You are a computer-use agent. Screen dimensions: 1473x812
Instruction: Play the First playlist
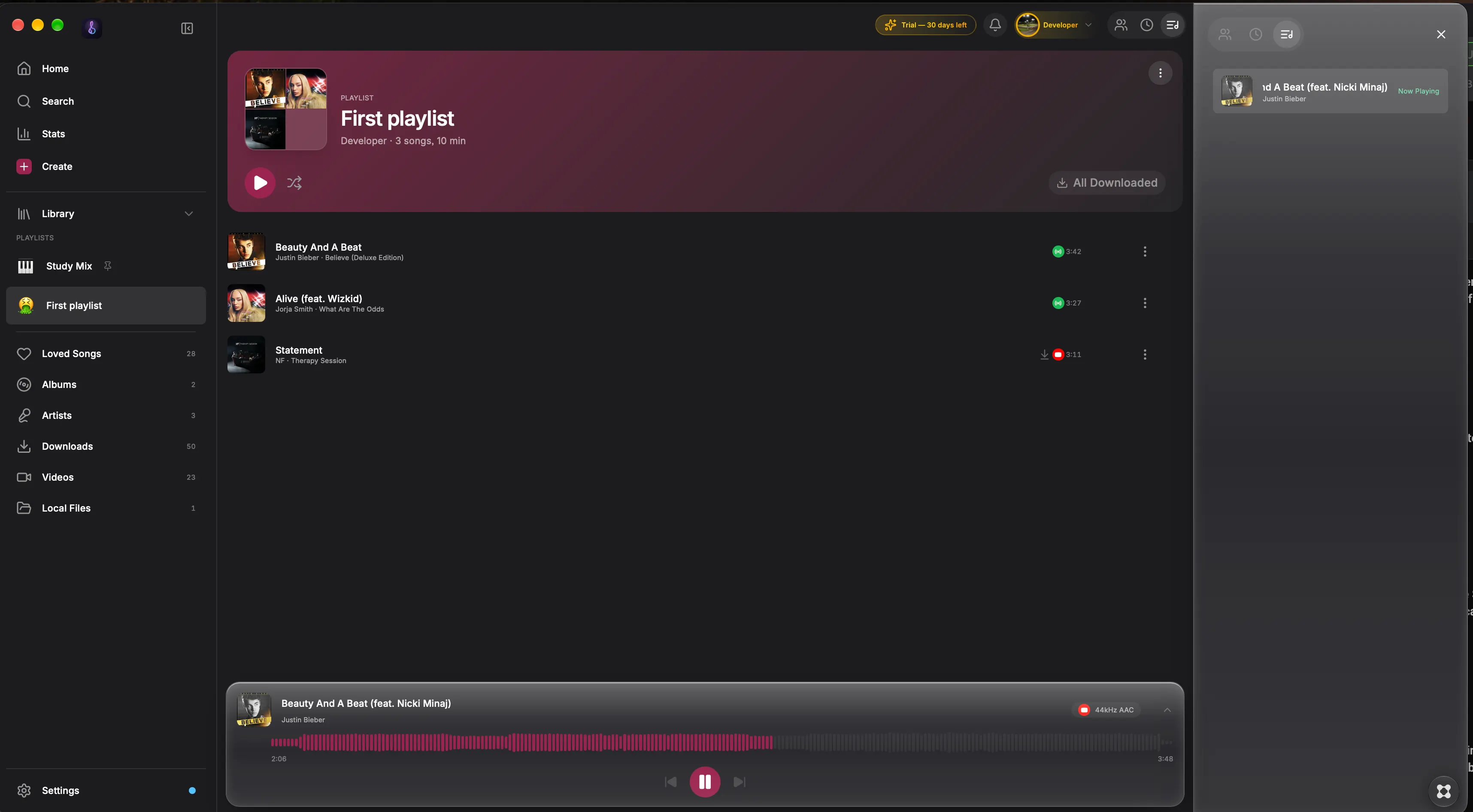(x=260, y=182)
